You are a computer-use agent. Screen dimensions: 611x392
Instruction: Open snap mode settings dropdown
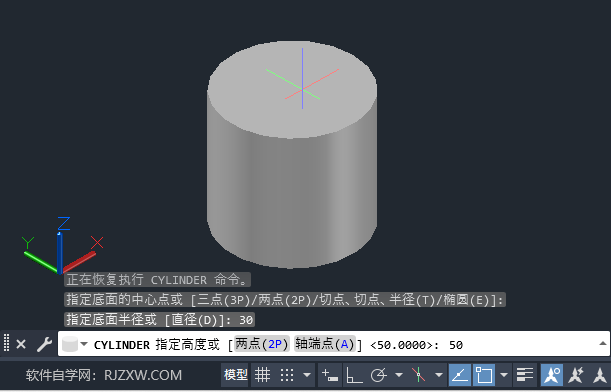click(307, 375)
